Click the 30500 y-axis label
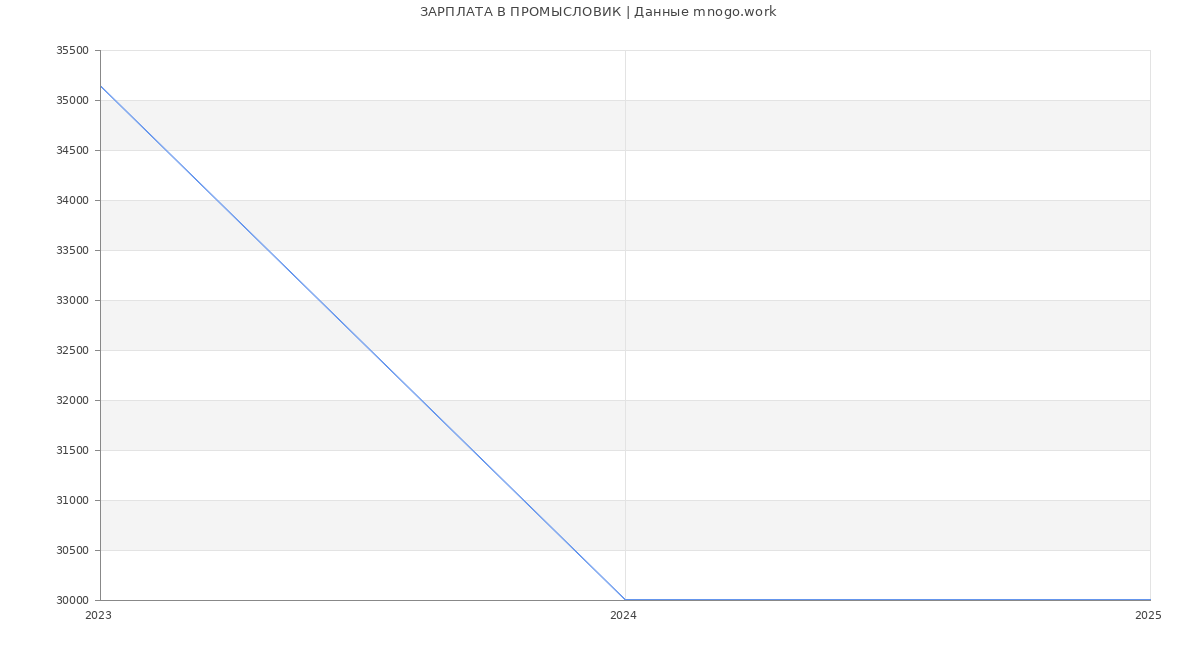This screenshot has height=650, width=1200. 72,551
